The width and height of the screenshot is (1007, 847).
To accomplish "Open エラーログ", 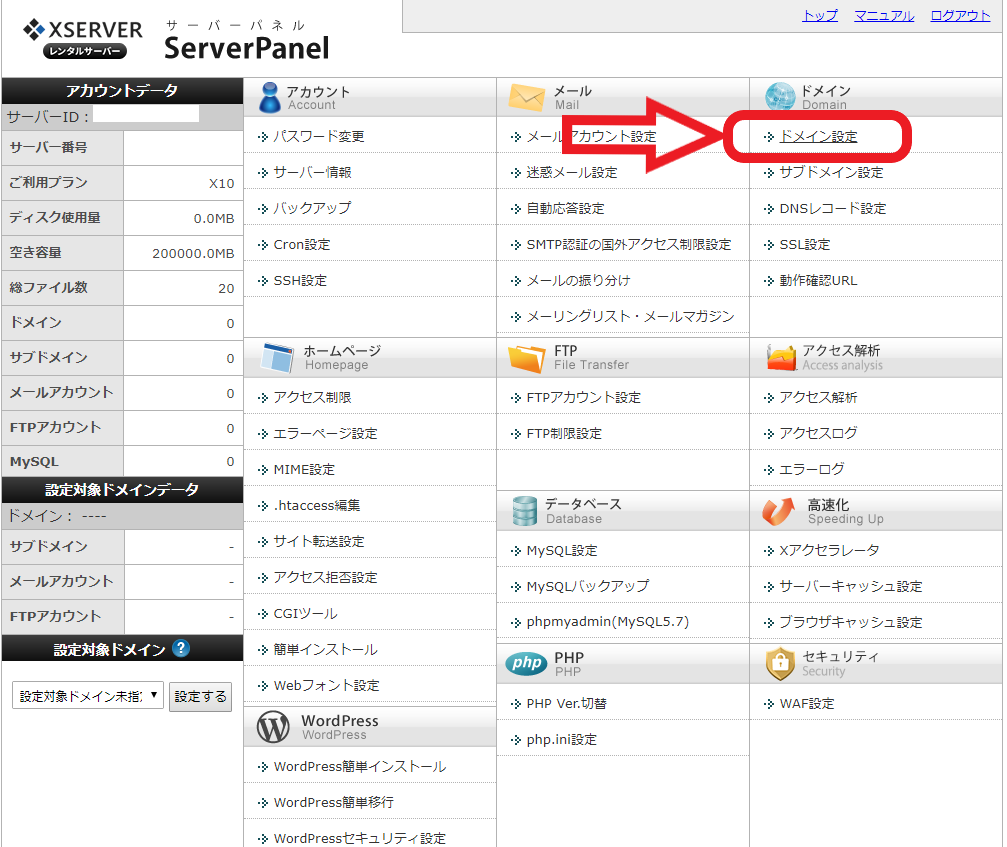I will [812, 469].
